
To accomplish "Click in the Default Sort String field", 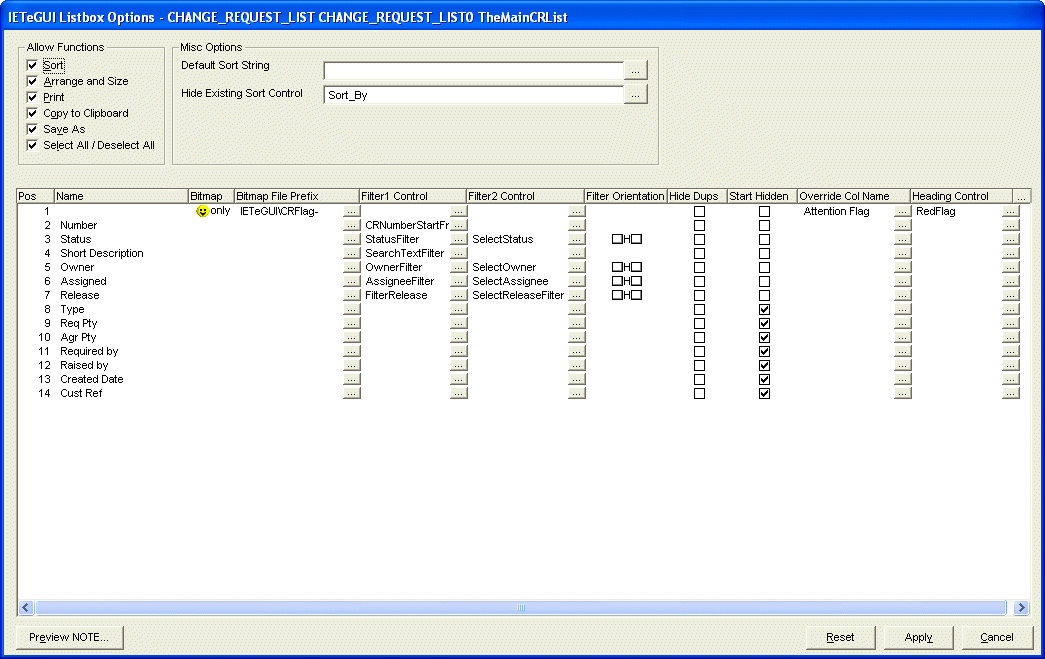I will click(x=473, y=71).
